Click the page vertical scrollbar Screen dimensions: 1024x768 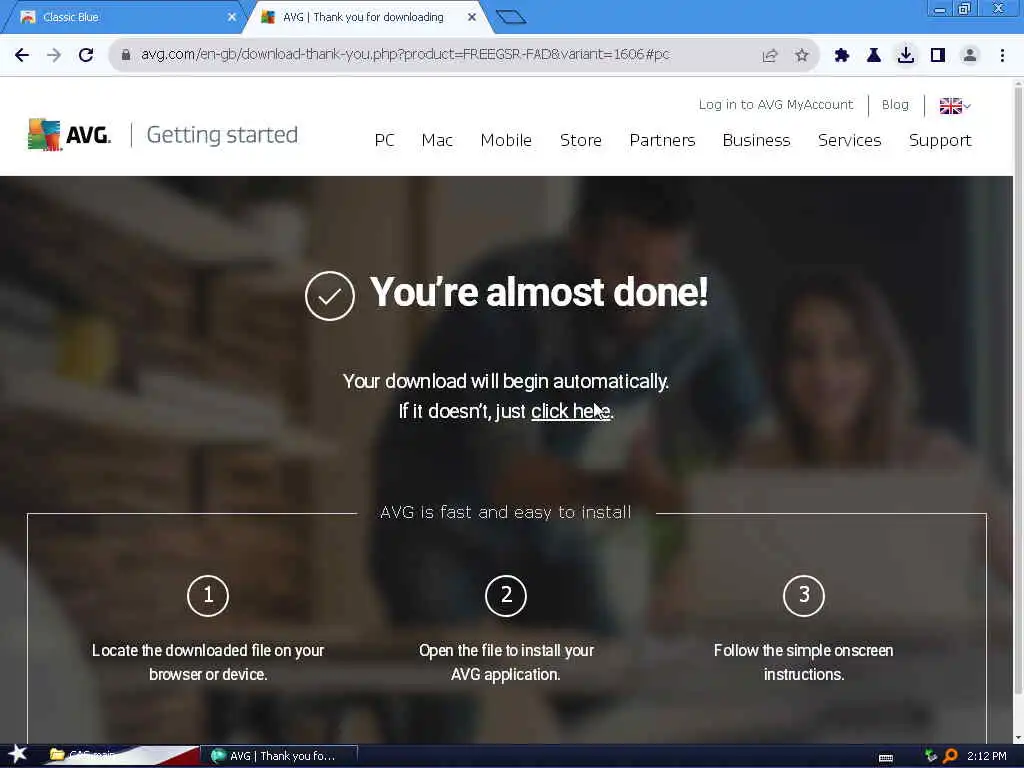pyautogui.click(x=1017, y=392)
